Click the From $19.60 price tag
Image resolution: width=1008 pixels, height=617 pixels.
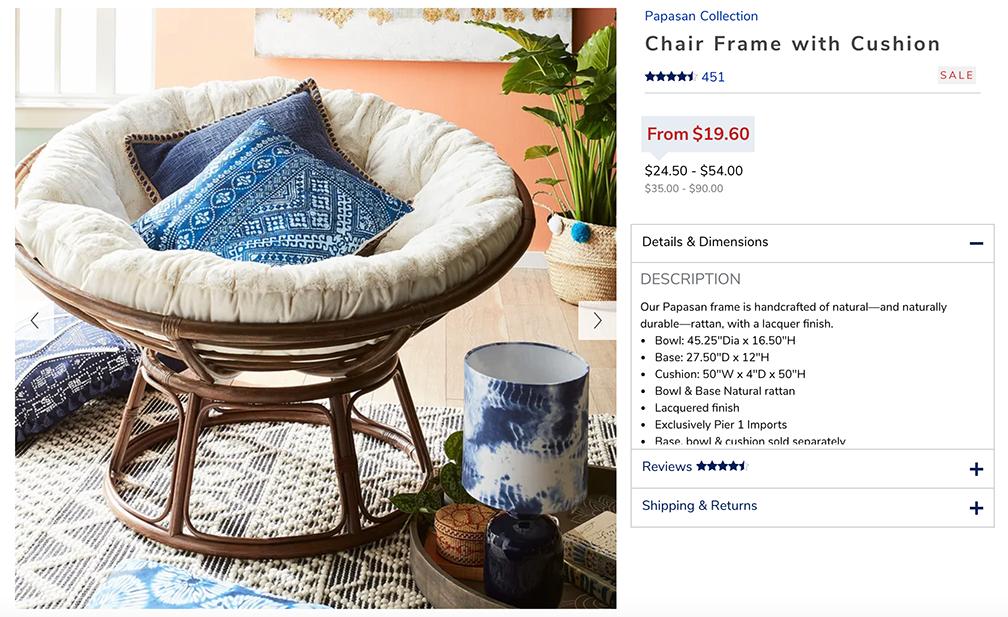click(x=698, y=134)
